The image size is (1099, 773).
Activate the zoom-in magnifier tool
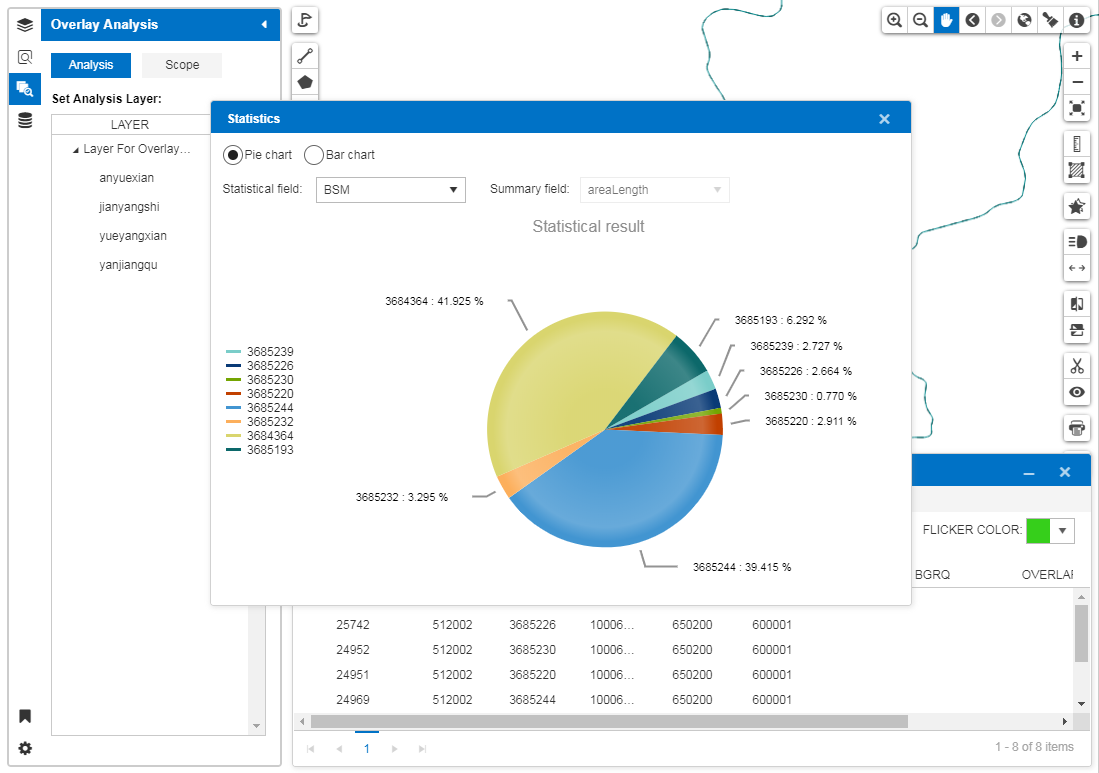[x=894, y=20]
